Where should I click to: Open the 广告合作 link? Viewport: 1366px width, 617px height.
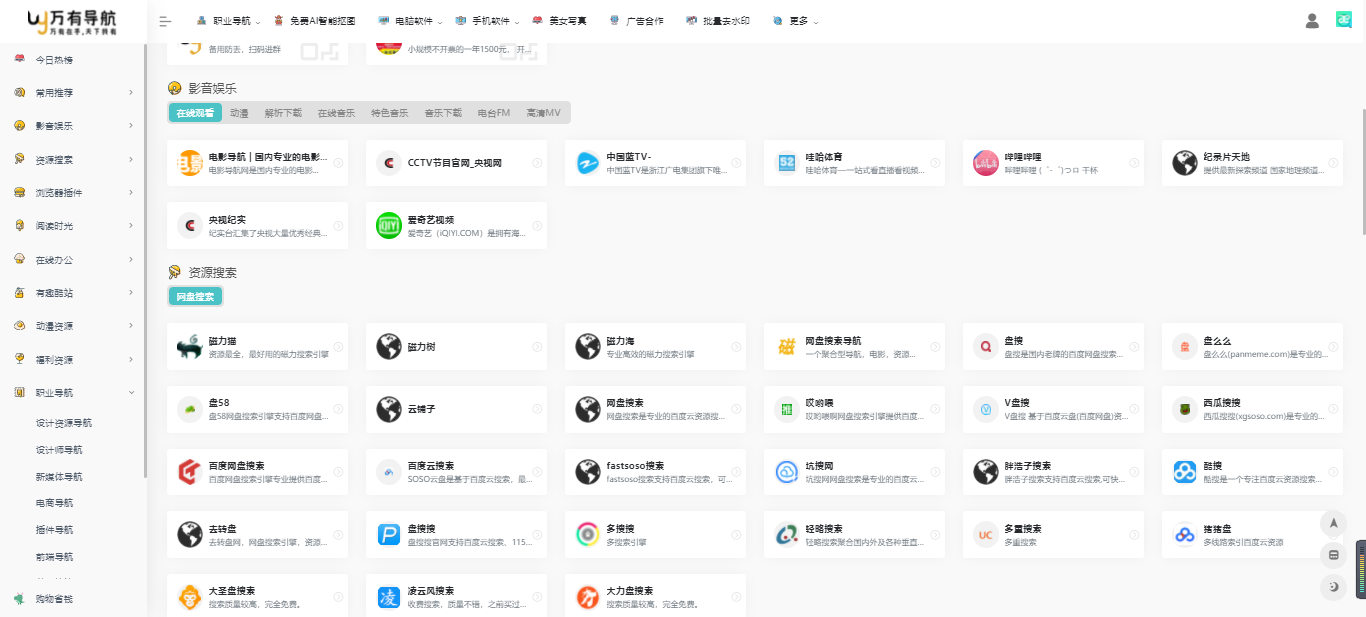tap(636, 21)
